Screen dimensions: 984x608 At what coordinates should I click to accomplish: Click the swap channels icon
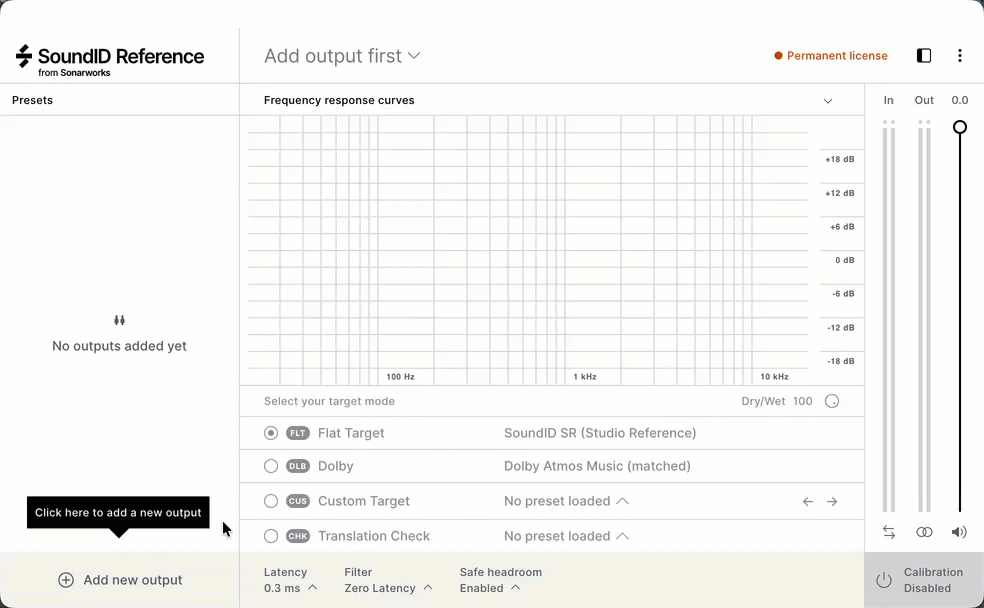tap(889, 532)
